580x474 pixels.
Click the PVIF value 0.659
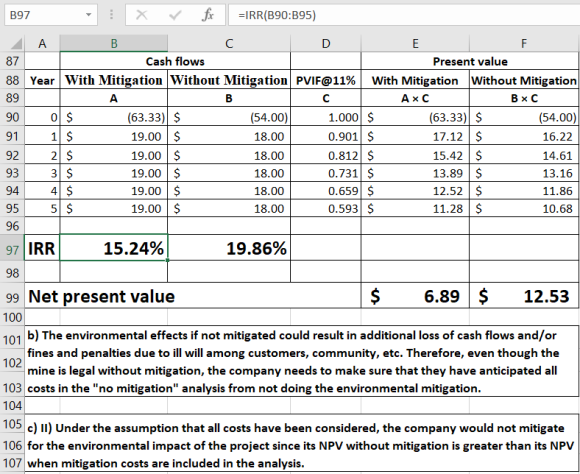tap(326, 191)
